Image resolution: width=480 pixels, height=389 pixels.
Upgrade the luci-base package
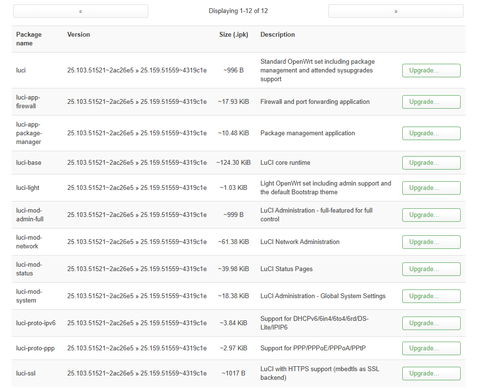(x=431, y=163)
